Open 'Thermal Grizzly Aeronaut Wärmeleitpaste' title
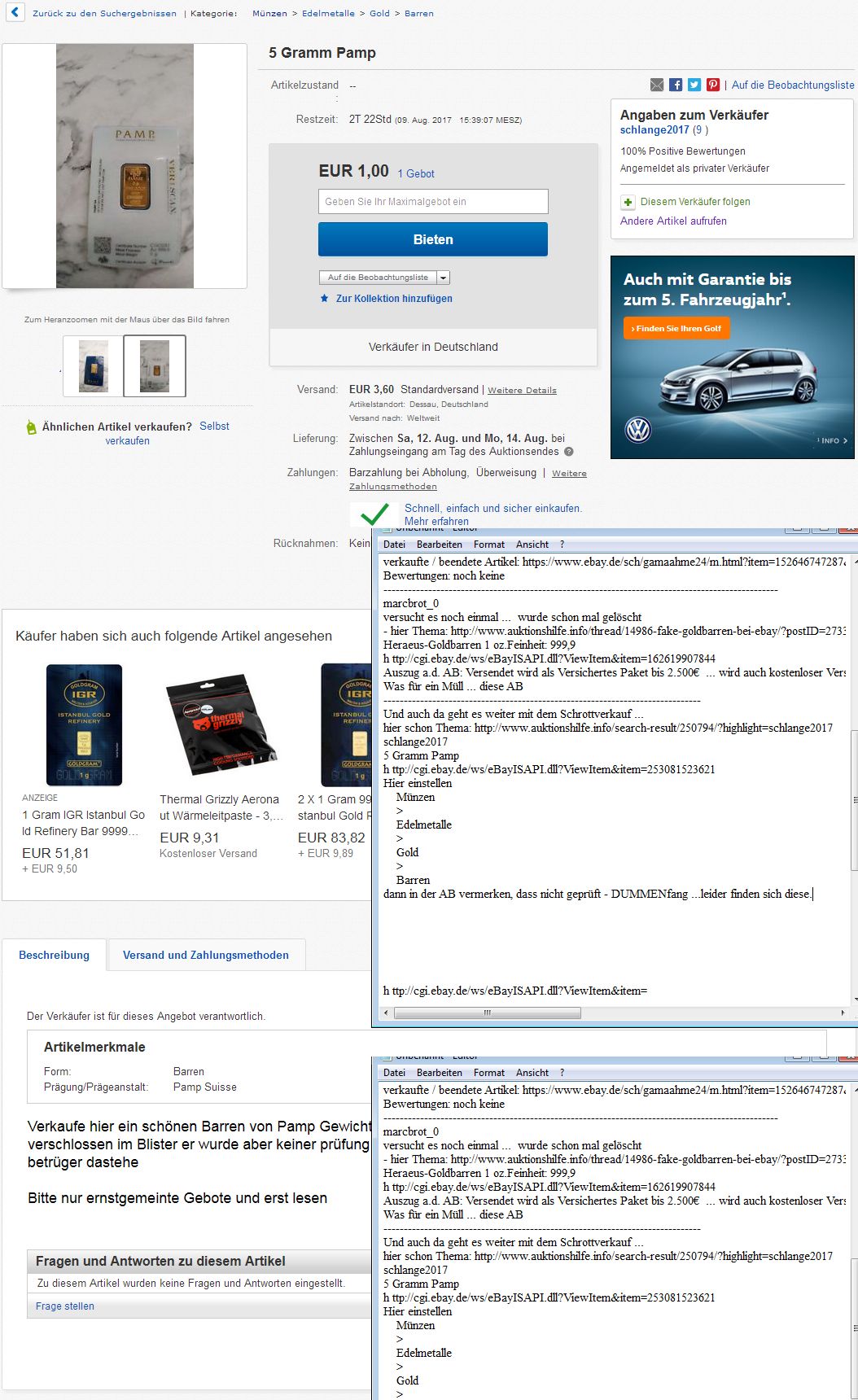 (221, 807)
